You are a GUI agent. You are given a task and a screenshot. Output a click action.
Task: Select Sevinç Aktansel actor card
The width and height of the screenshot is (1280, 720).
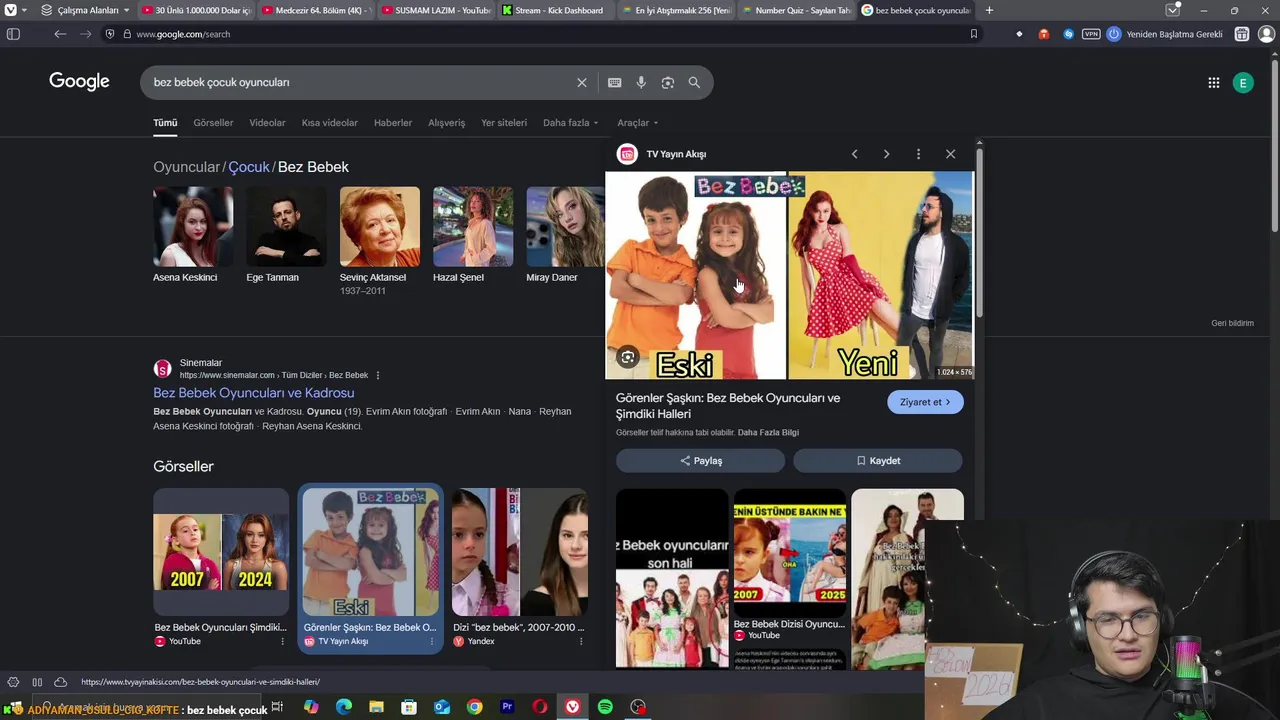click(x=380, y=241)
